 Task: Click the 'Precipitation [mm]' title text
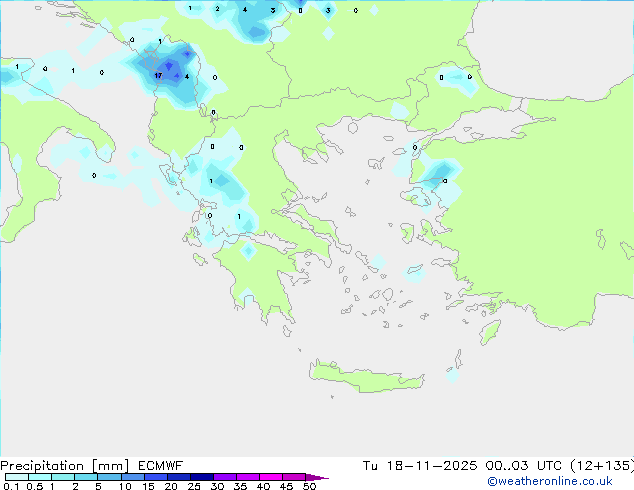click(65, 466)
